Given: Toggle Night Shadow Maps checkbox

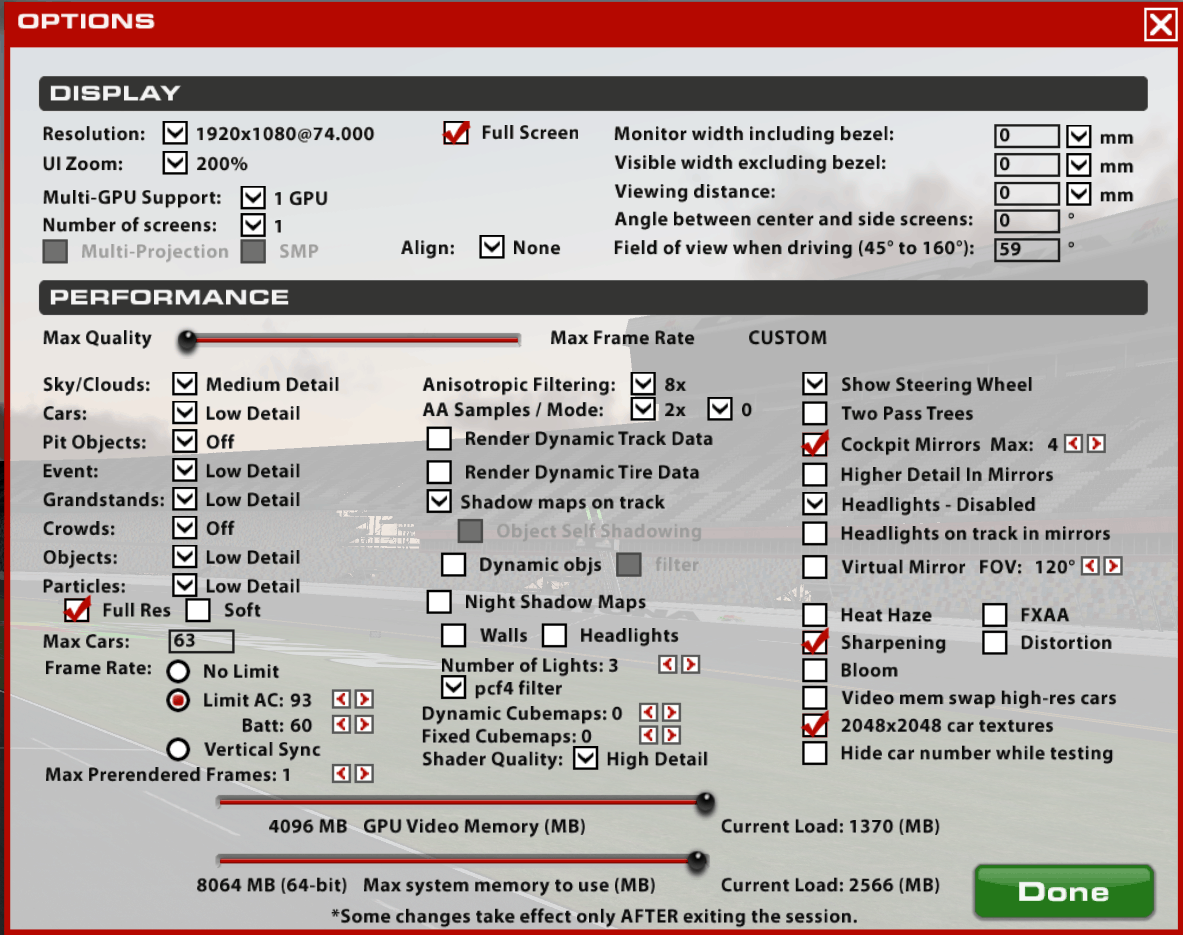Looking at the screenshot, I should [x=439, y=601].
